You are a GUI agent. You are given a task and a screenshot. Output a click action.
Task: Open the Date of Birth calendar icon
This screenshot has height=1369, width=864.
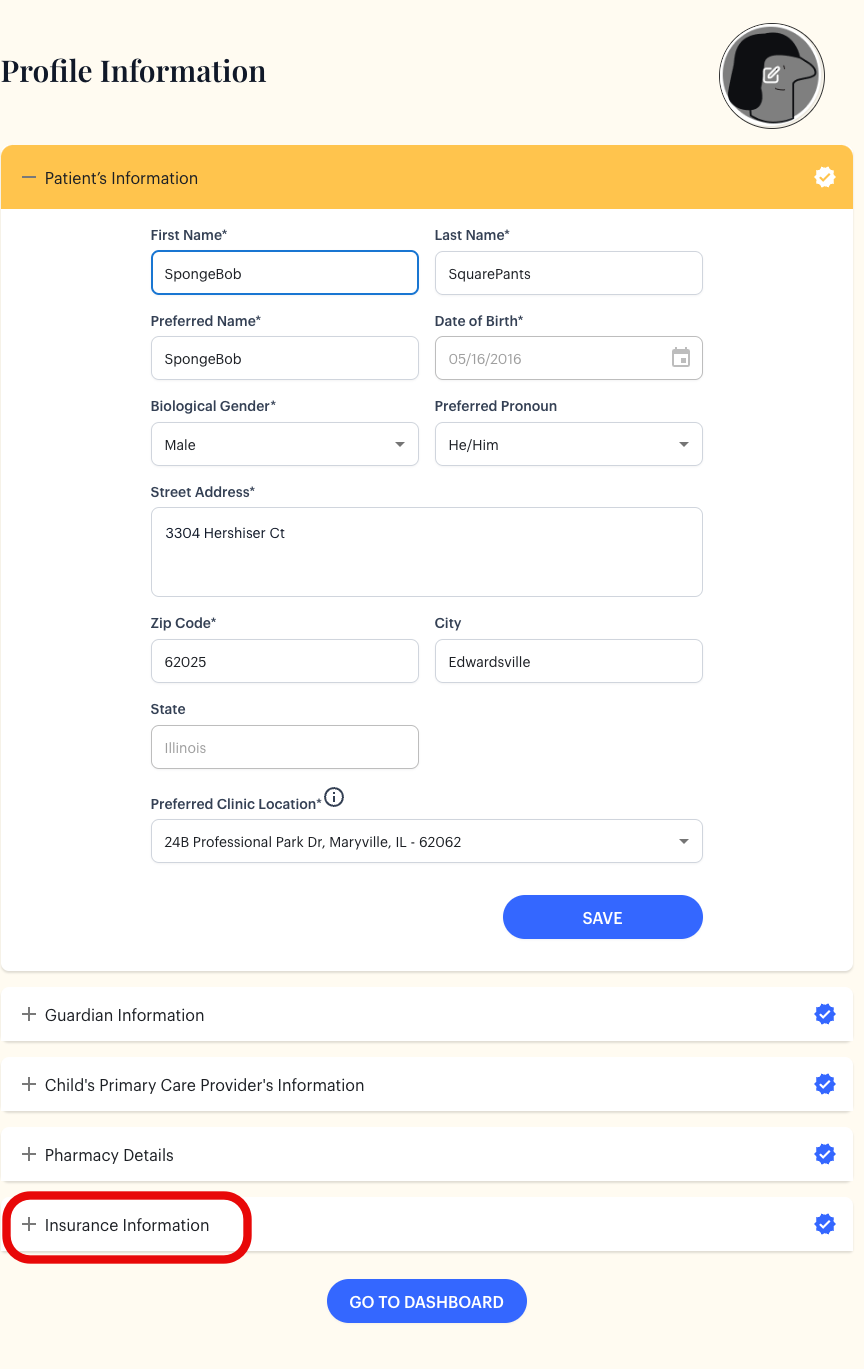pyautogui.click(x=681, y=357)
